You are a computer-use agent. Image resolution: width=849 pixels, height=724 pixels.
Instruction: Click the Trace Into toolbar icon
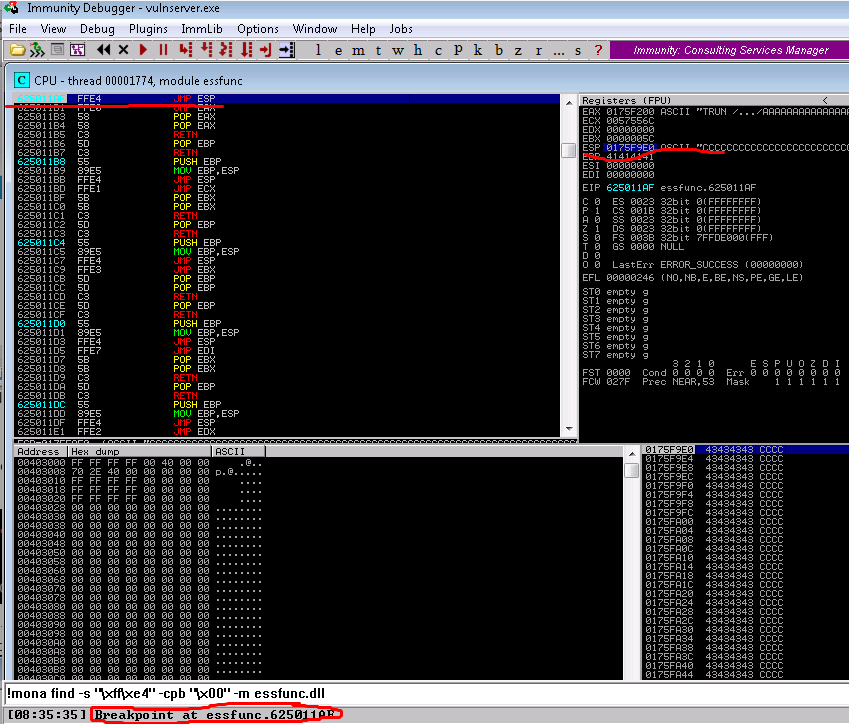tap(226, 50)
